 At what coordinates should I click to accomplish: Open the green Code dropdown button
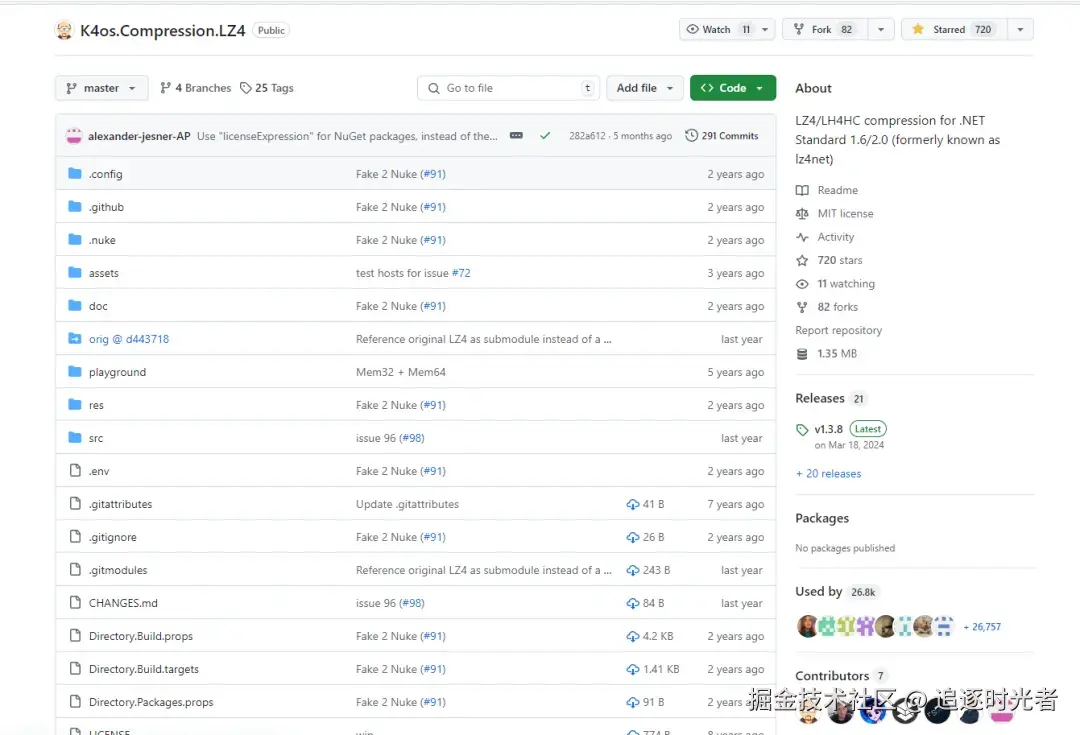tap(733, 88)
